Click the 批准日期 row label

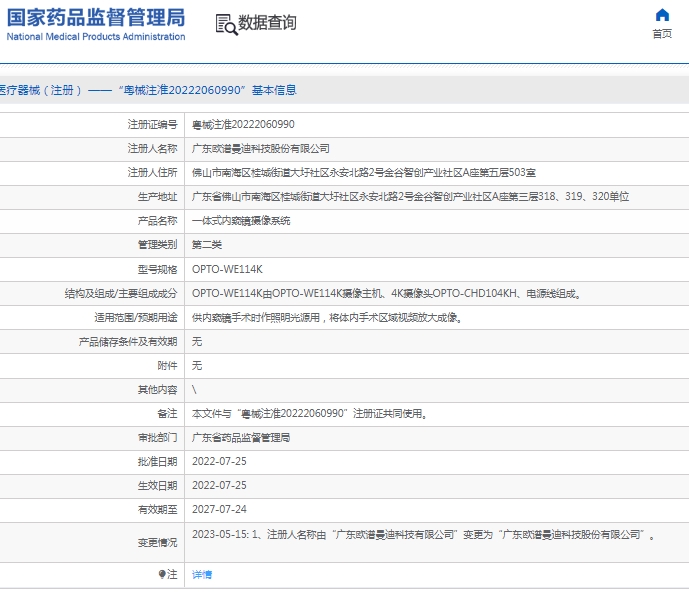click(x=157, y=461)
